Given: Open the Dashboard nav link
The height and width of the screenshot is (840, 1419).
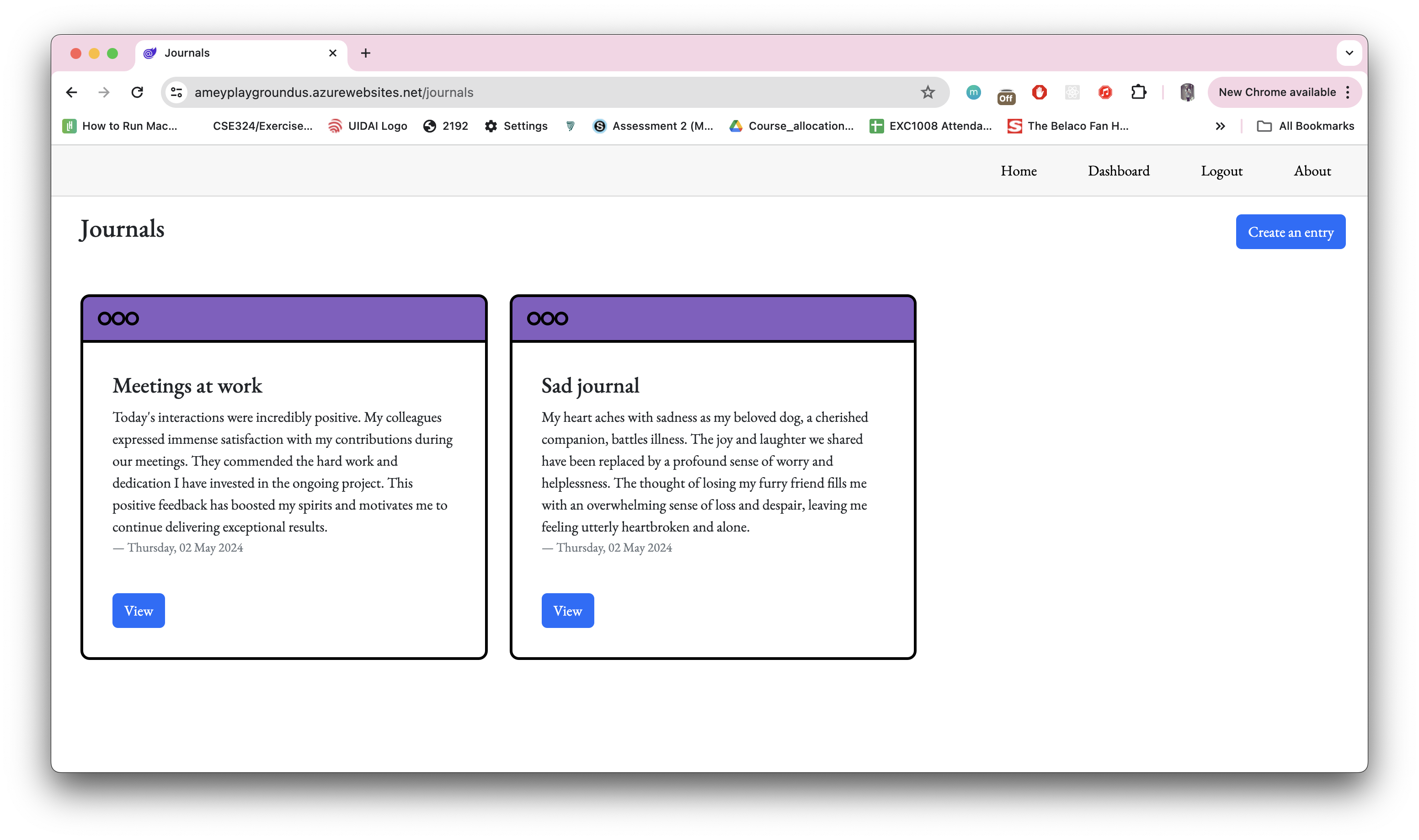Looking at the screenshot, I should [1118, 171].
